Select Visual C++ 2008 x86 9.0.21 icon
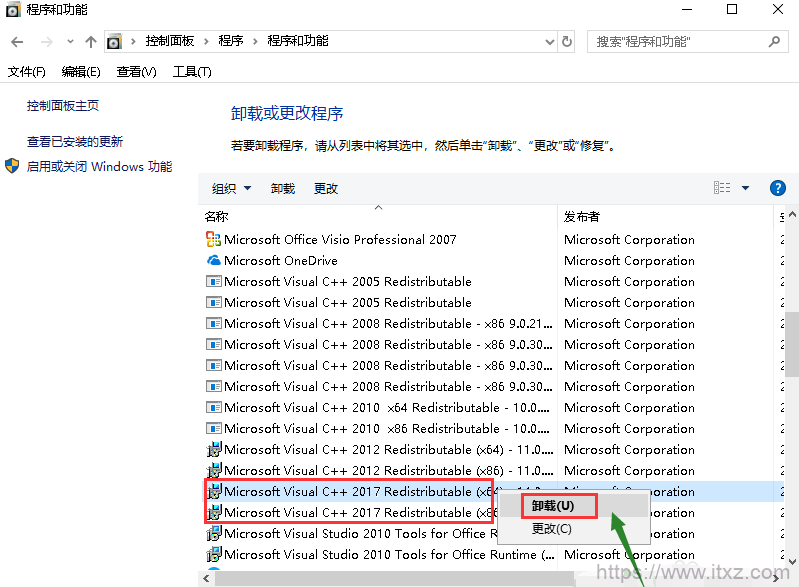Screen dimensions: 799x587 click(214, 323)
